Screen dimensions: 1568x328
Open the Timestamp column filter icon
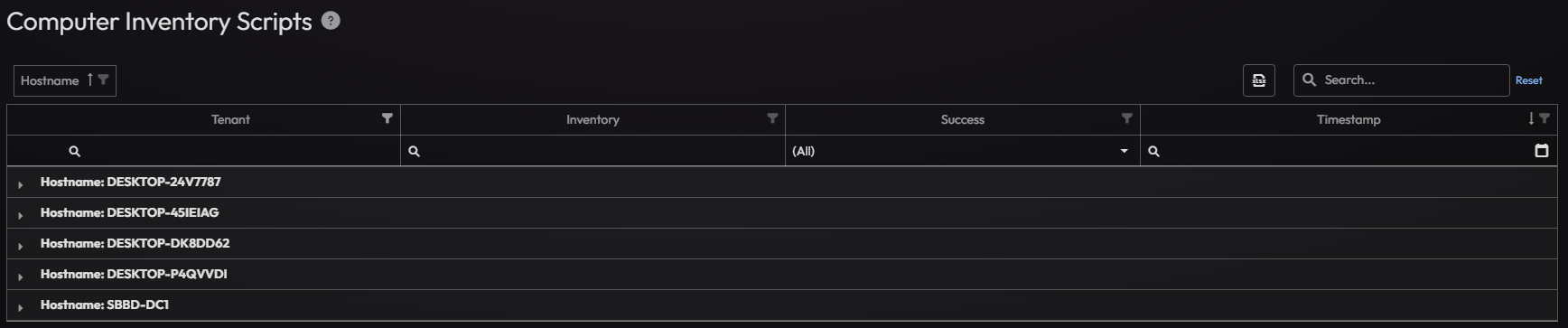tap(1545, 118)
